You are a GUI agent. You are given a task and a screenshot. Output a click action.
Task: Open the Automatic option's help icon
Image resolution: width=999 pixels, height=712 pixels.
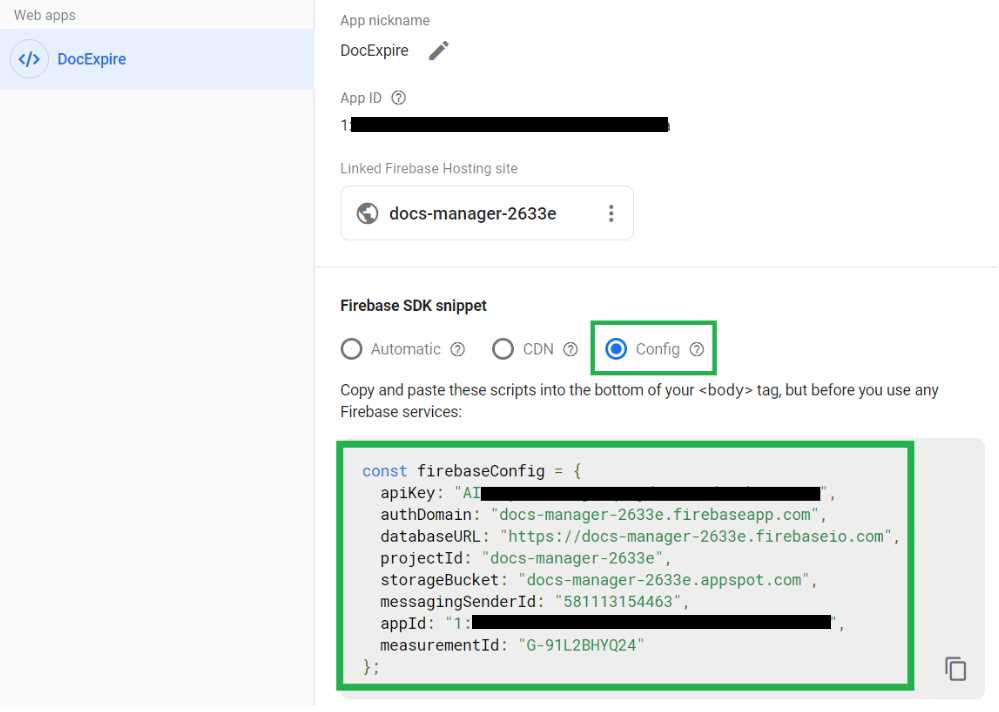coord(458,349)
